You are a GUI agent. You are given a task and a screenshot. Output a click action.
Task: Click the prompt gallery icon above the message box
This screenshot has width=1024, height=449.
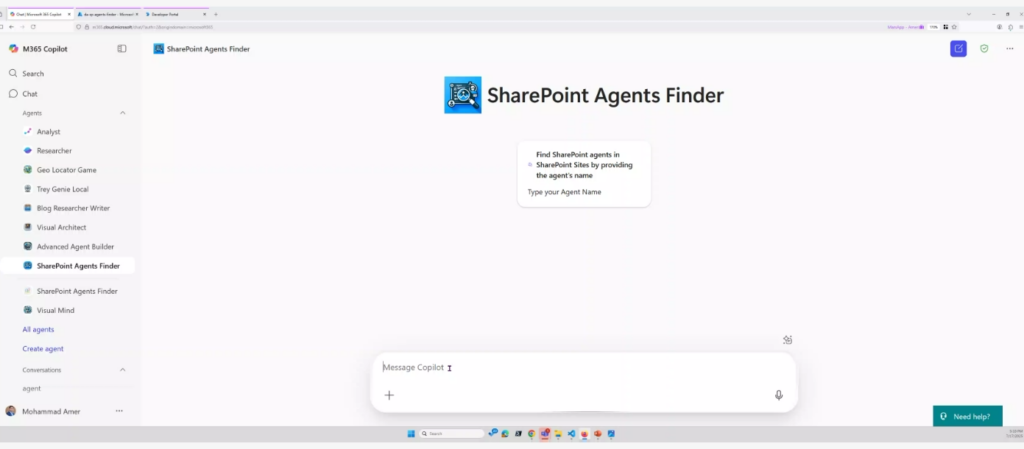(788, 339)
